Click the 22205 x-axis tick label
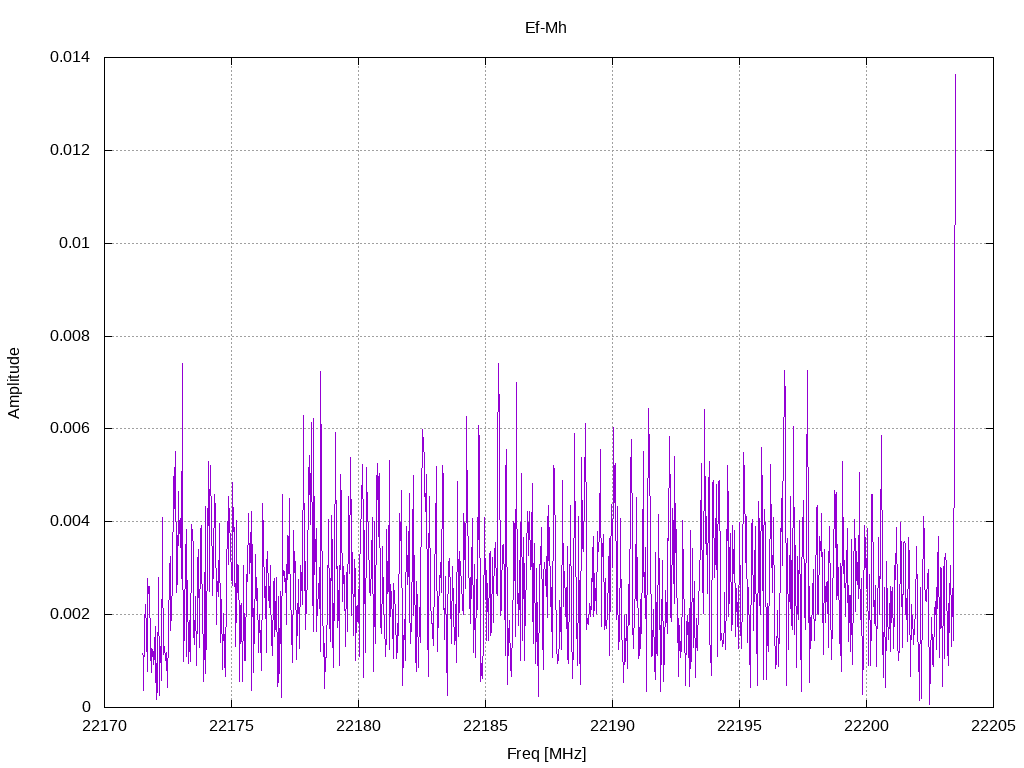This screenshot has height=768, width=1024. pos(993,726)
